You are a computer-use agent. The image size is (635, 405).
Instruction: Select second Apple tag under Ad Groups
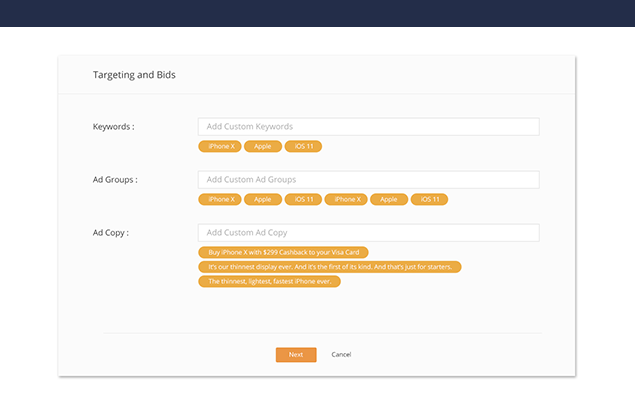[389, 199]
